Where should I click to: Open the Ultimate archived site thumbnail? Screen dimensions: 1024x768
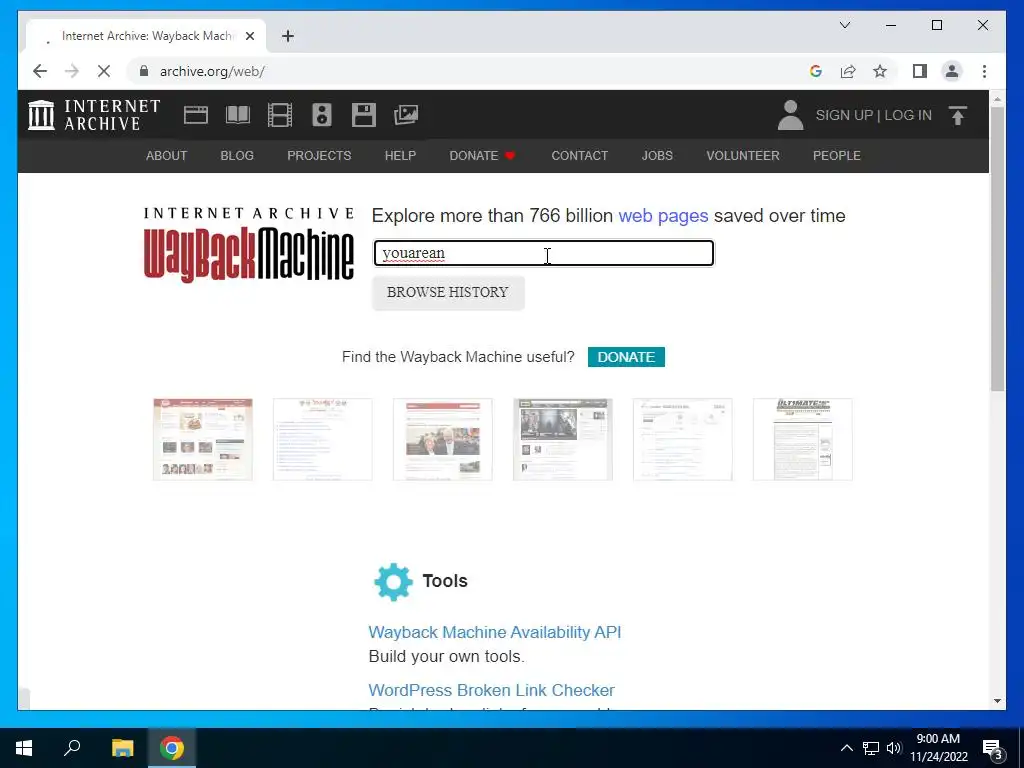click(x=803, y=440)
